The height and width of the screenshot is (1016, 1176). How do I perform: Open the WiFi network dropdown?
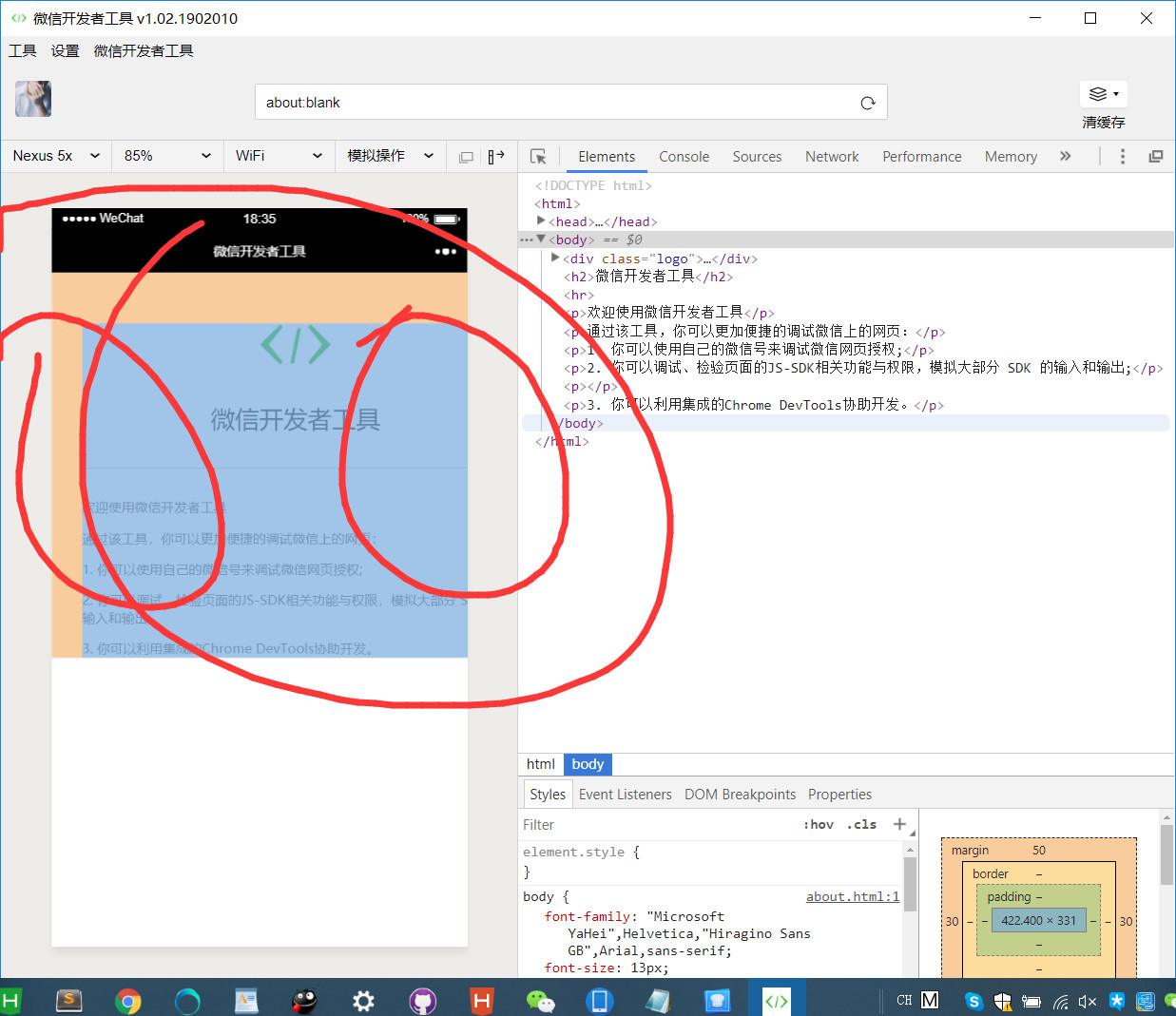pyautogui.click(x=279, y=156)
